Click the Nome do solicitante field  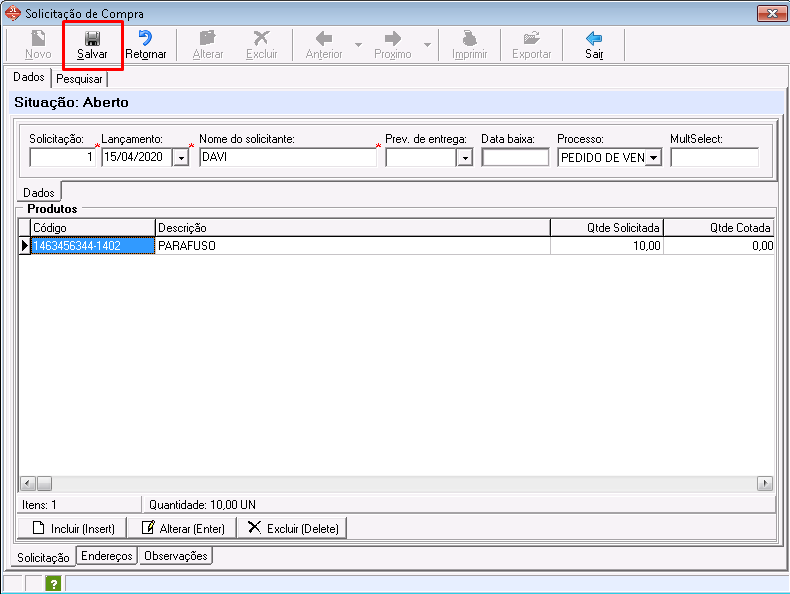[288, 157]
